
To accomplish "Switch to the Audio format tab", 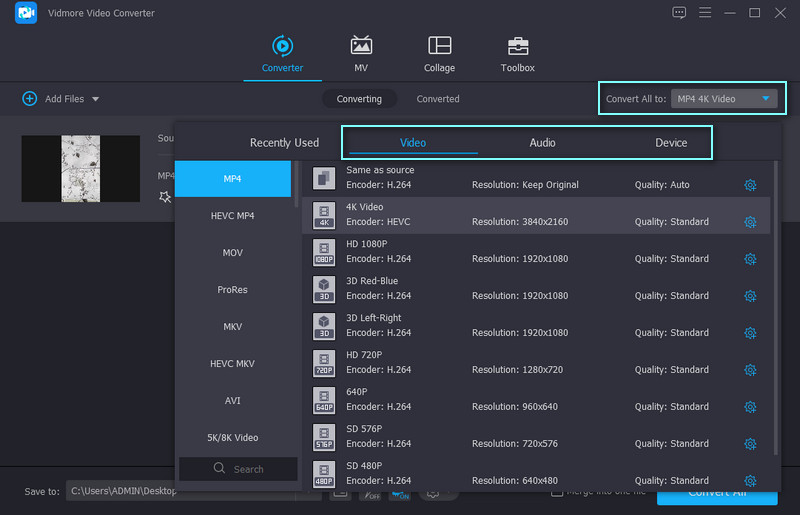I will 542,143.
